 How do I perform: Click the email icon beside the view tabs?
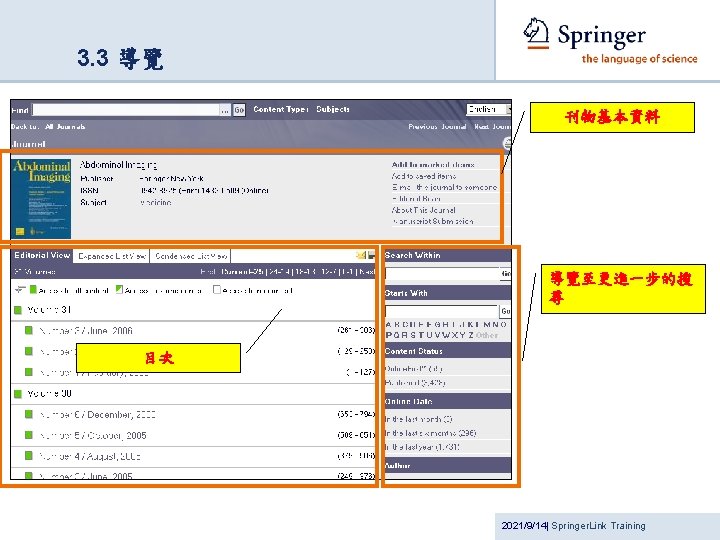click(x=360, y=255)
